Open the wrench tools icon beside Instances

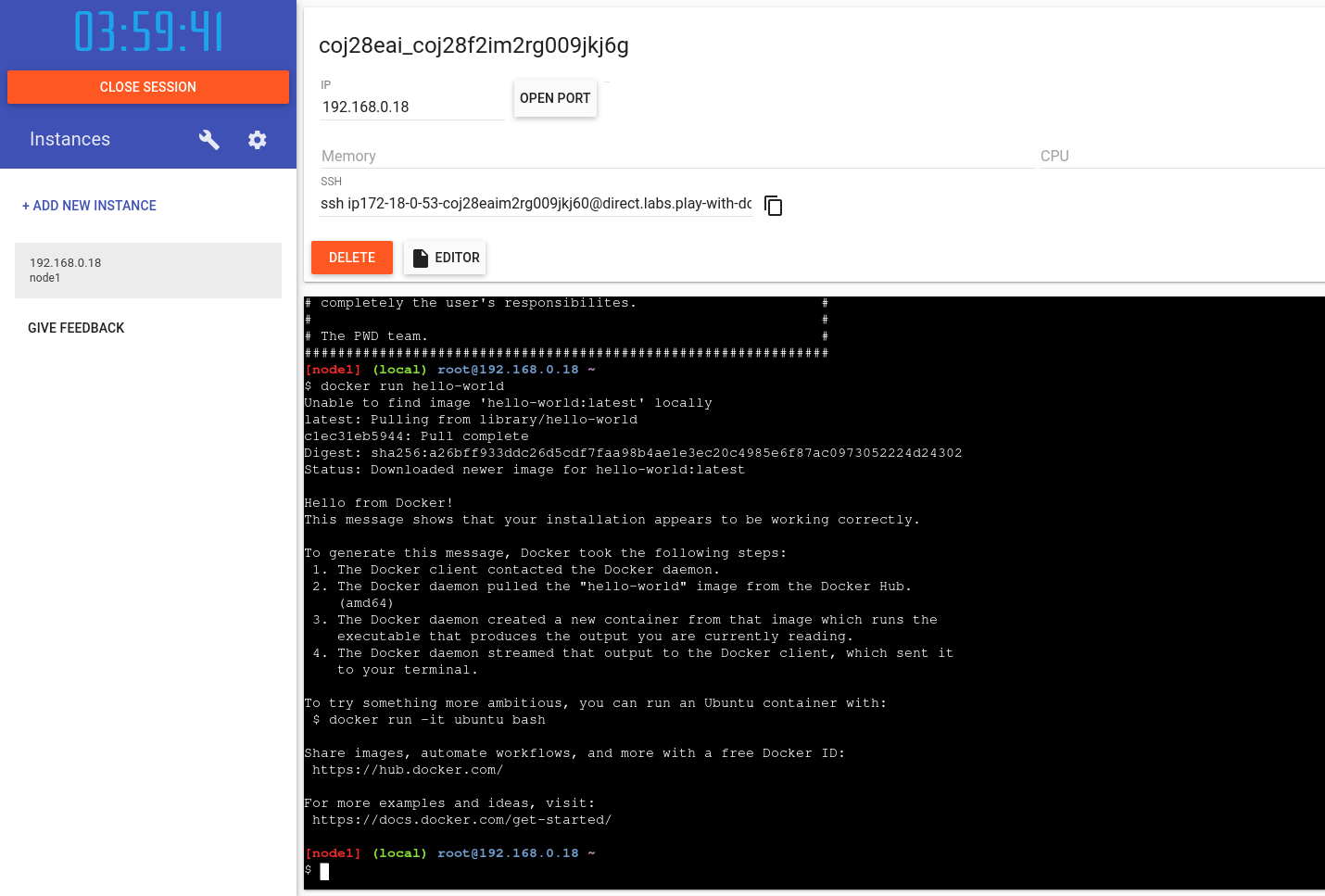click(x=208, y=139)
